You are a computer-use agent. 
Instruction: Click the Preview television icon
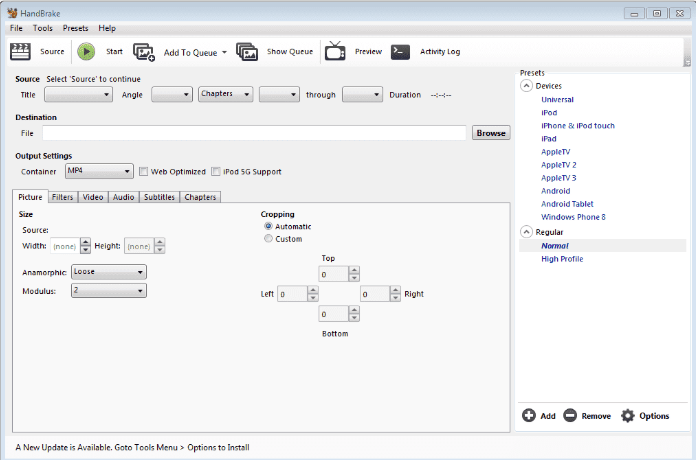(x=335, y=51)
